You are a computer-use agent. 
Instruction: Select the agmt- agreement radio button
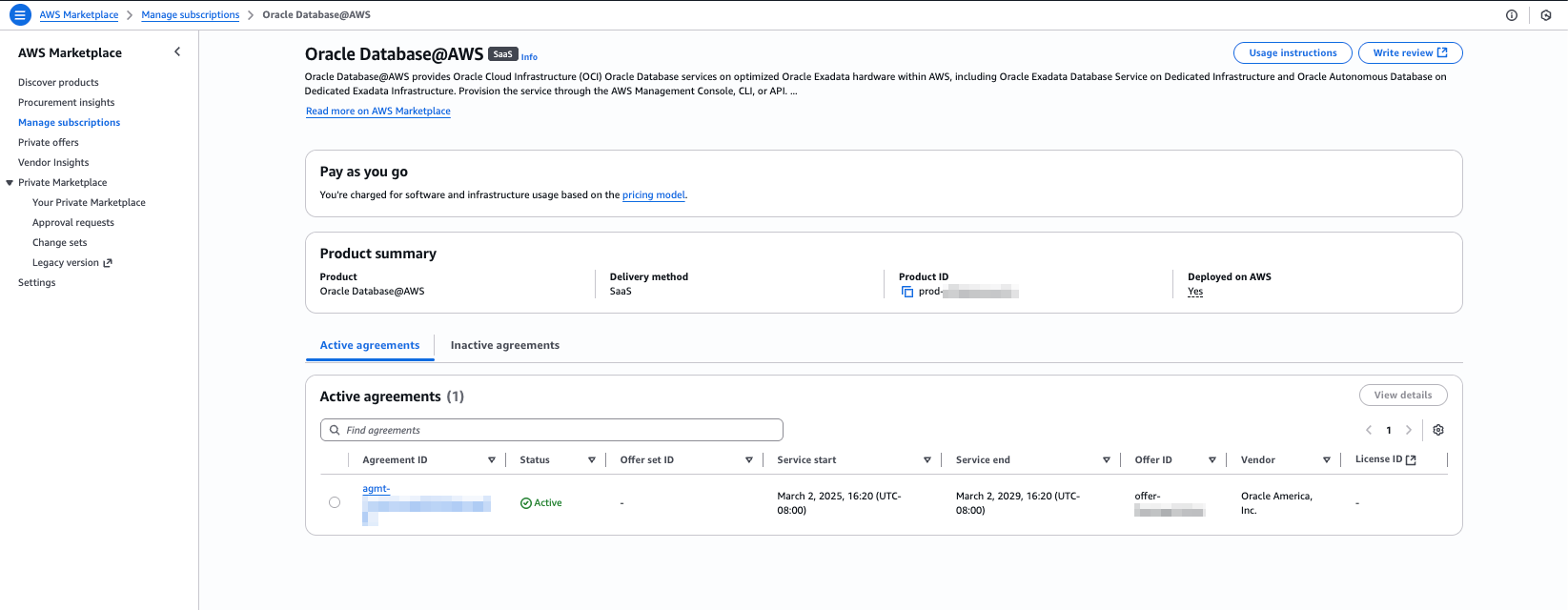(335, 502)
